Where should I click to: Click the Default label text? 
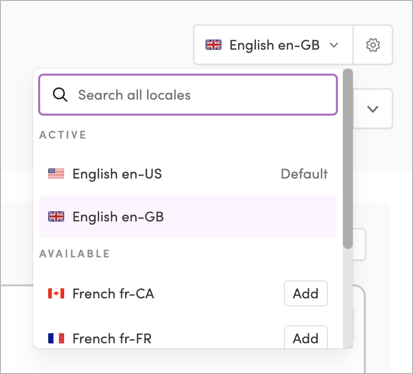click(x=304, y=174)
